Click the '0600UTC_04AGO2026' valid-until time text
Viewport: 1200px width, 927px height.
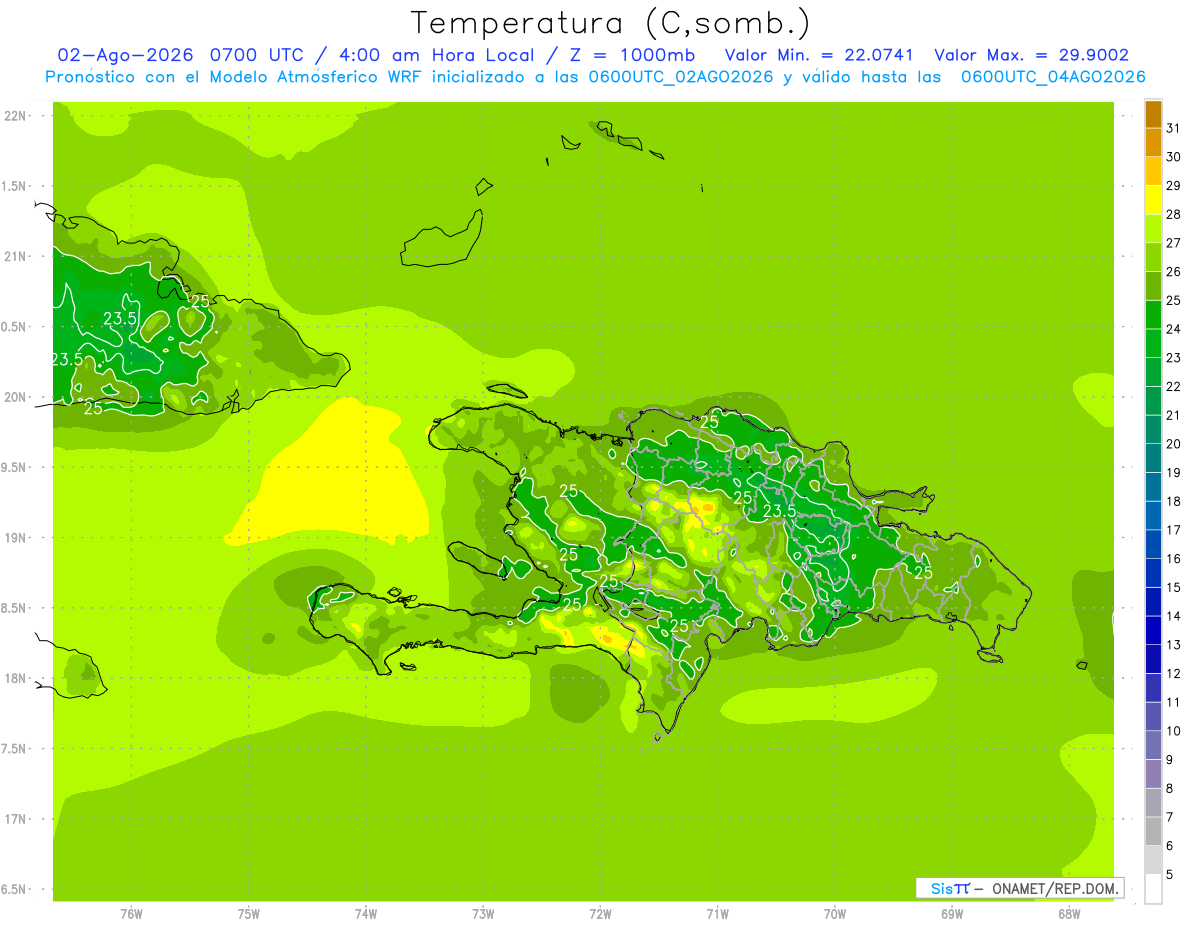tap(1053, 77)
